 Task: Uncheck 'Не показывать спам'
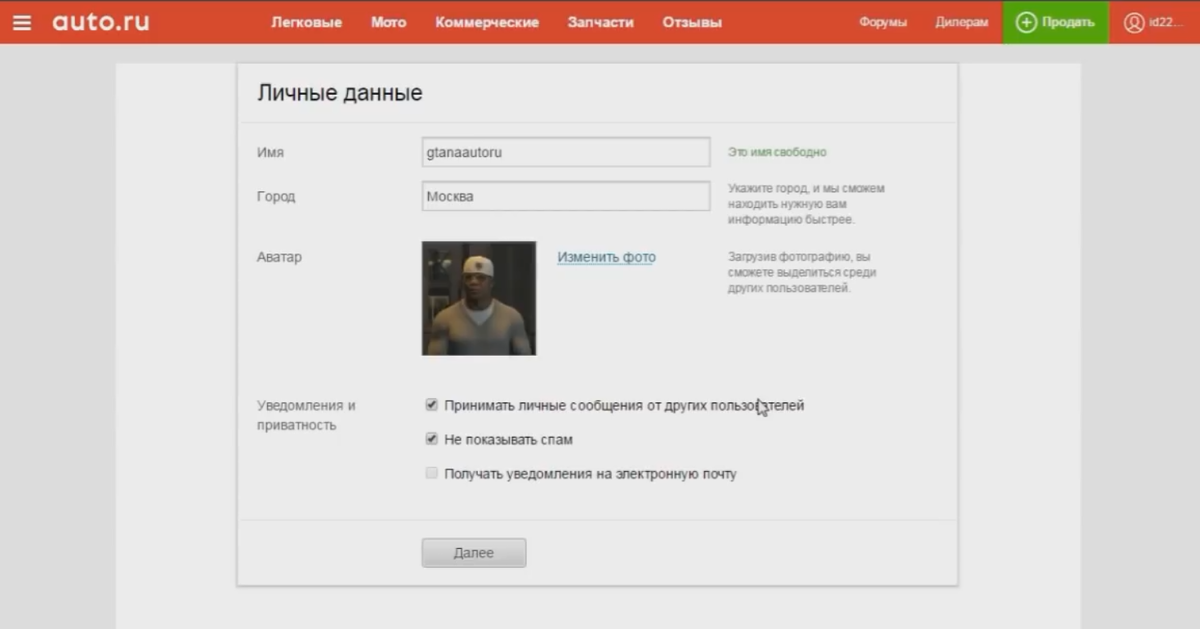pos(431,438)
